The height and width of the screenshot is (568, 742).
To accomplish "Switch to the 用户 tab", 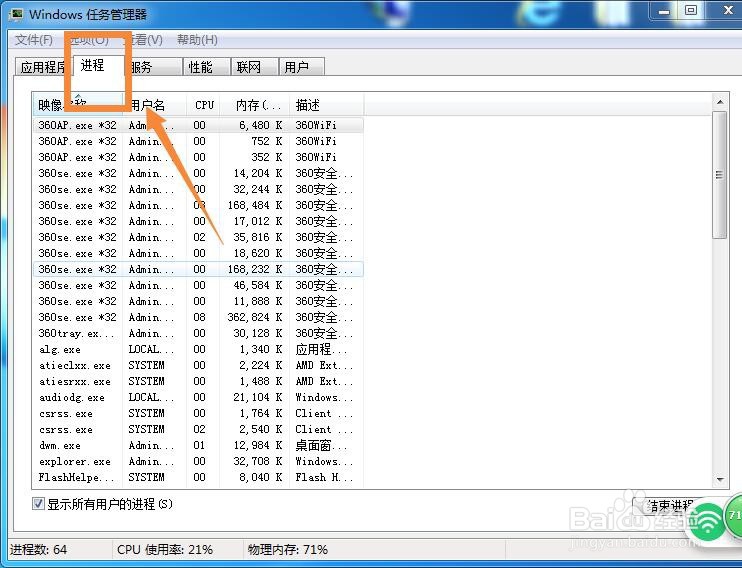I will (301, 67).
